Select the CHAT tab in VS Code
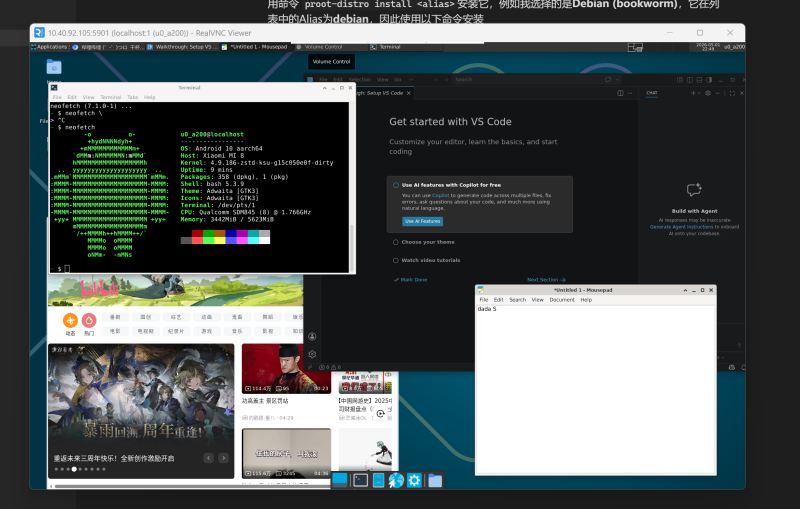This screenshot has width=800, height=509. pos(652,93)
